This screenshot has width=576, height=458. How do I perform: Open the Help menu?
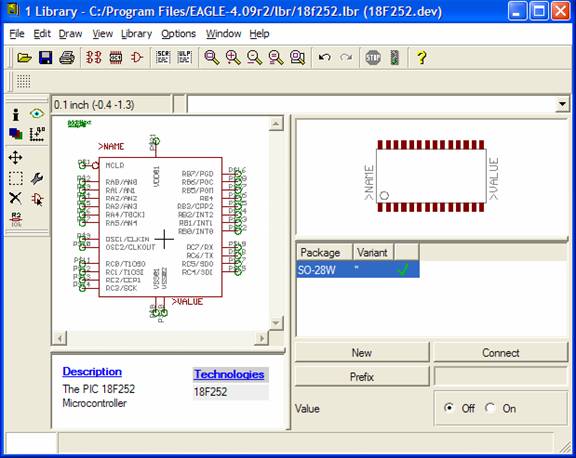(x=259, y=34)
